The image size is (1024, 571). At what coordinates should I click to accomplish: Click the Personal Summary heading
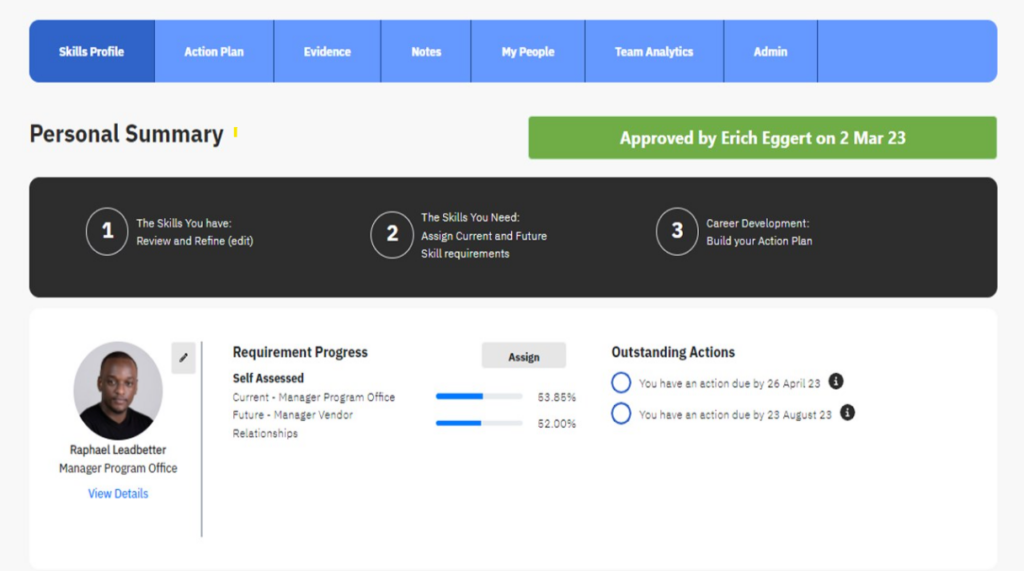pyautogui.click(x=127, y=134)
